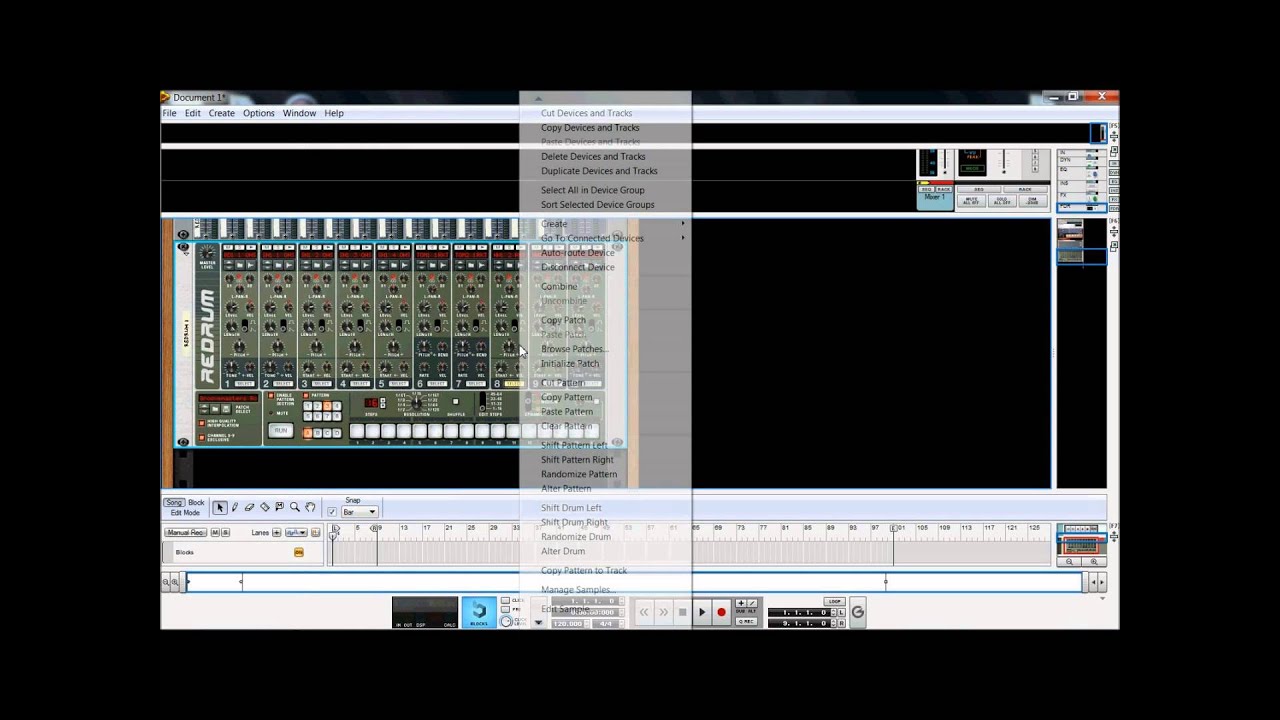Toggle the Shuffle button on Redrum
The height and width of the screenshot is (720, 1280).
click(456, 401)
